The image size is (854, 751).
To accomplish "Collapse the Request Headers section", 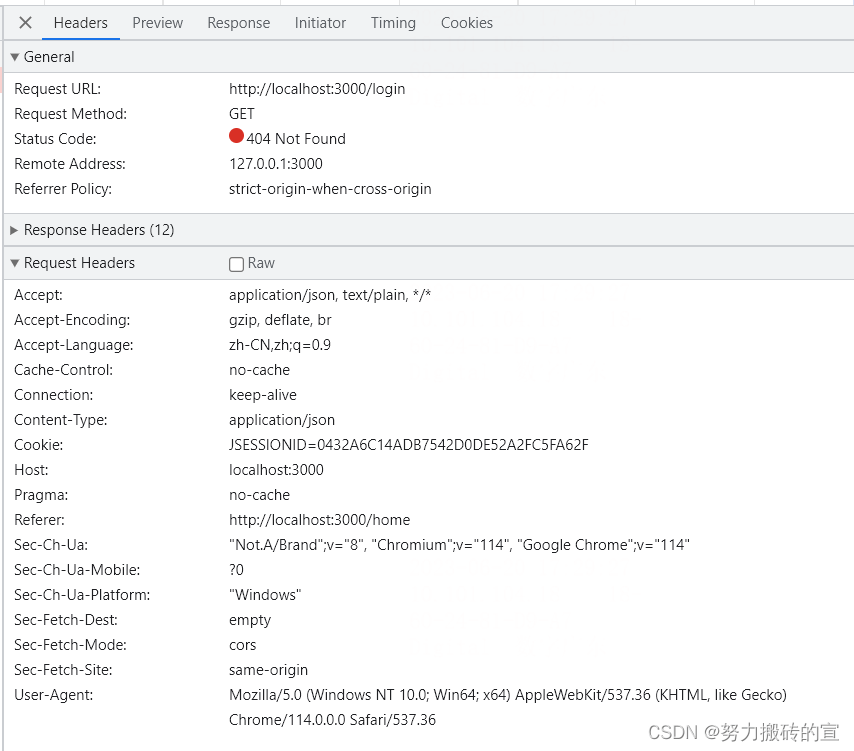I will [x=15, y=263].
